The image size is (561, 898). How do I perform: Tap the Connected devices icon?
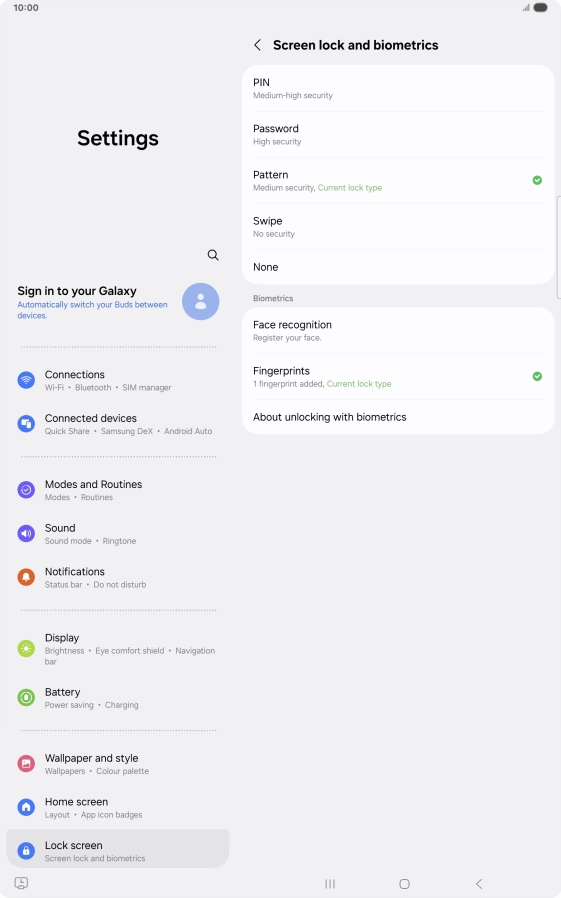26,424
